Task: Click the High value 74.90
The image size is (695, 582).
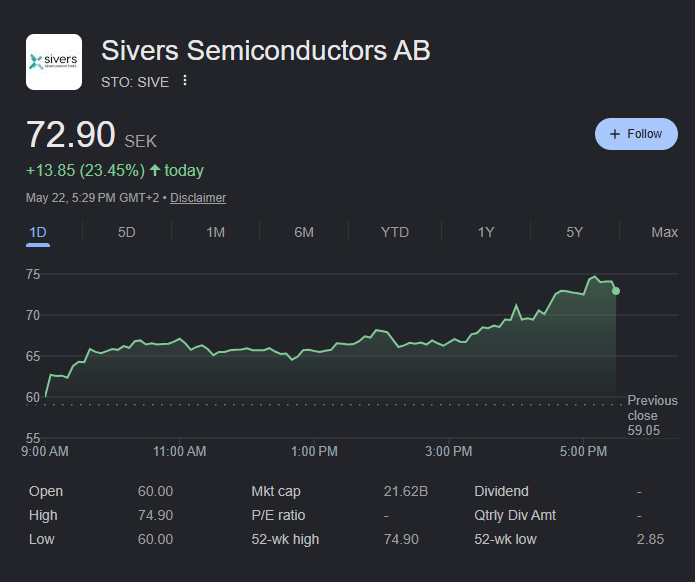Action: point(155,515)
